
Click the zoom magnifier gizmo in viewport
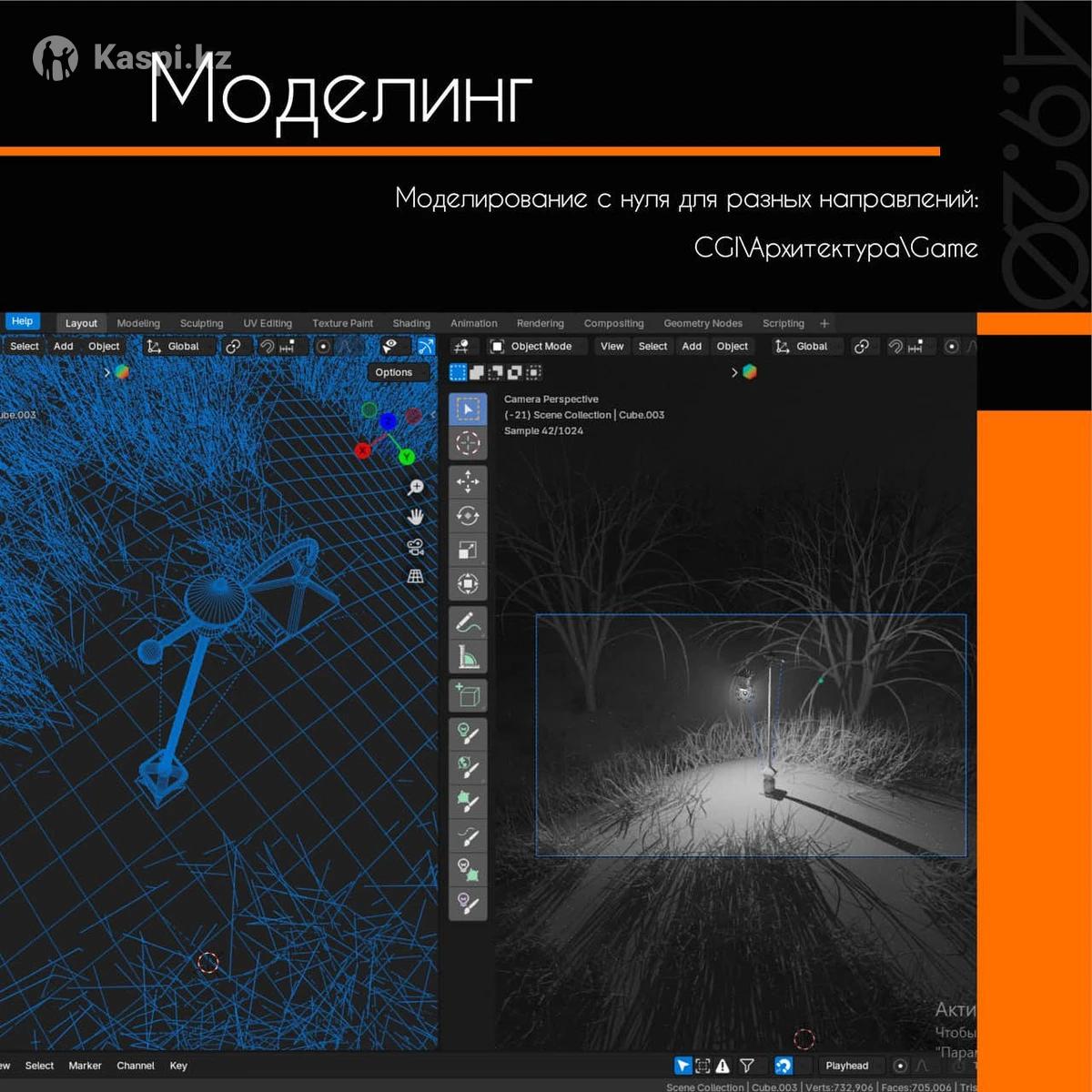click(x=416, y=488)
